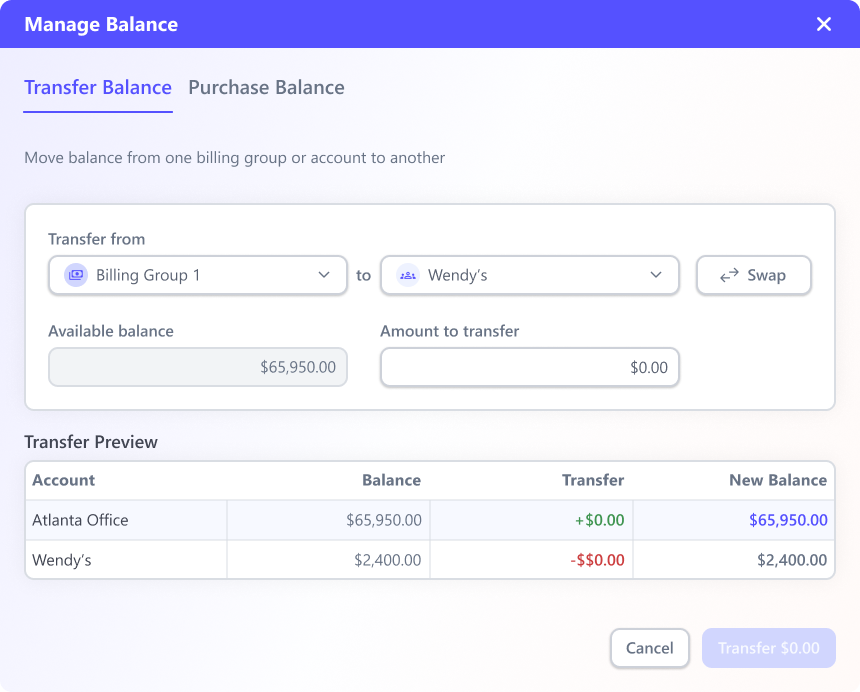
Task: Cancel the balance transfer
Action: click(649, 648)
